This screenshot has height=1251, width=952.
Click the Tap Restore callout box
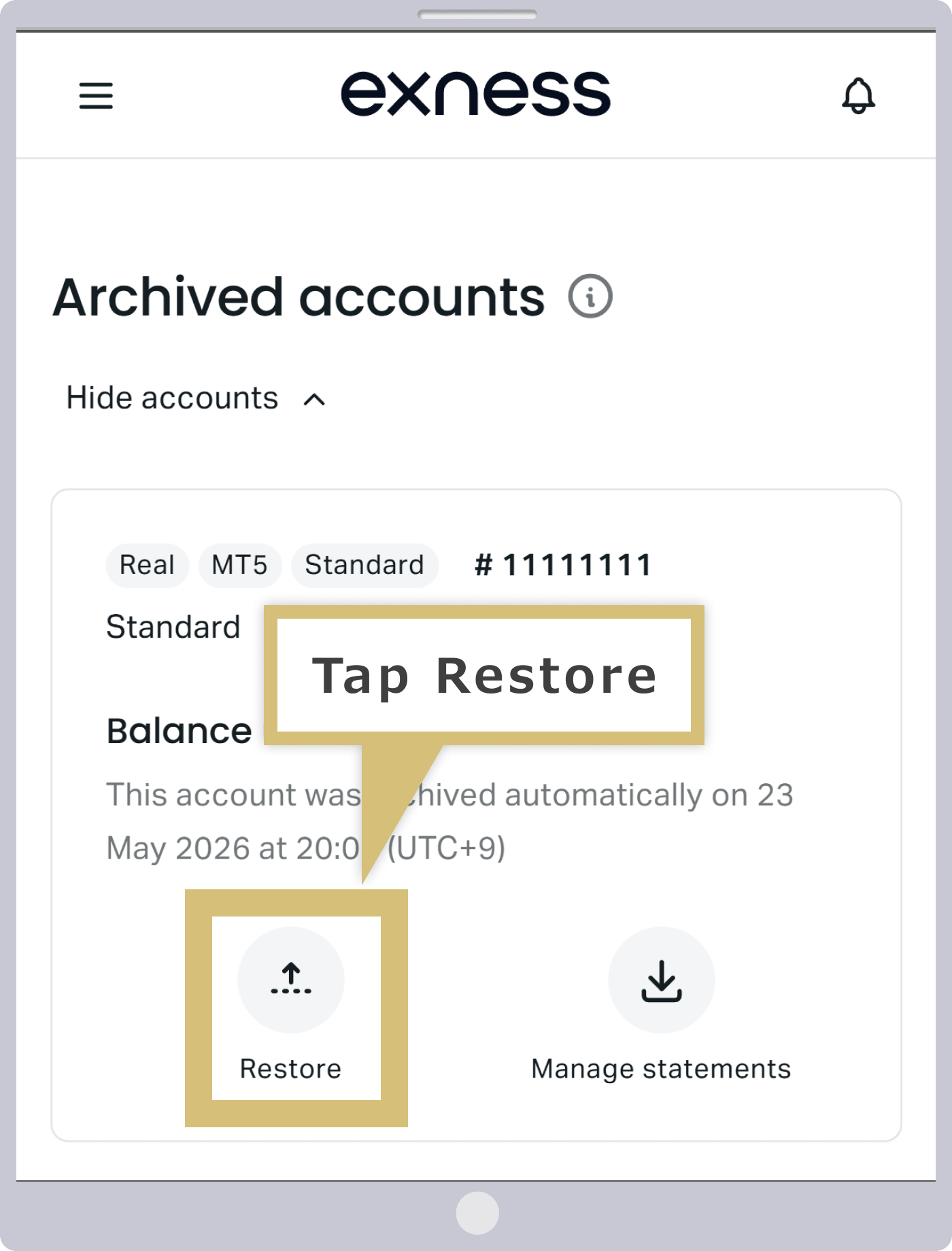[484, 675]
